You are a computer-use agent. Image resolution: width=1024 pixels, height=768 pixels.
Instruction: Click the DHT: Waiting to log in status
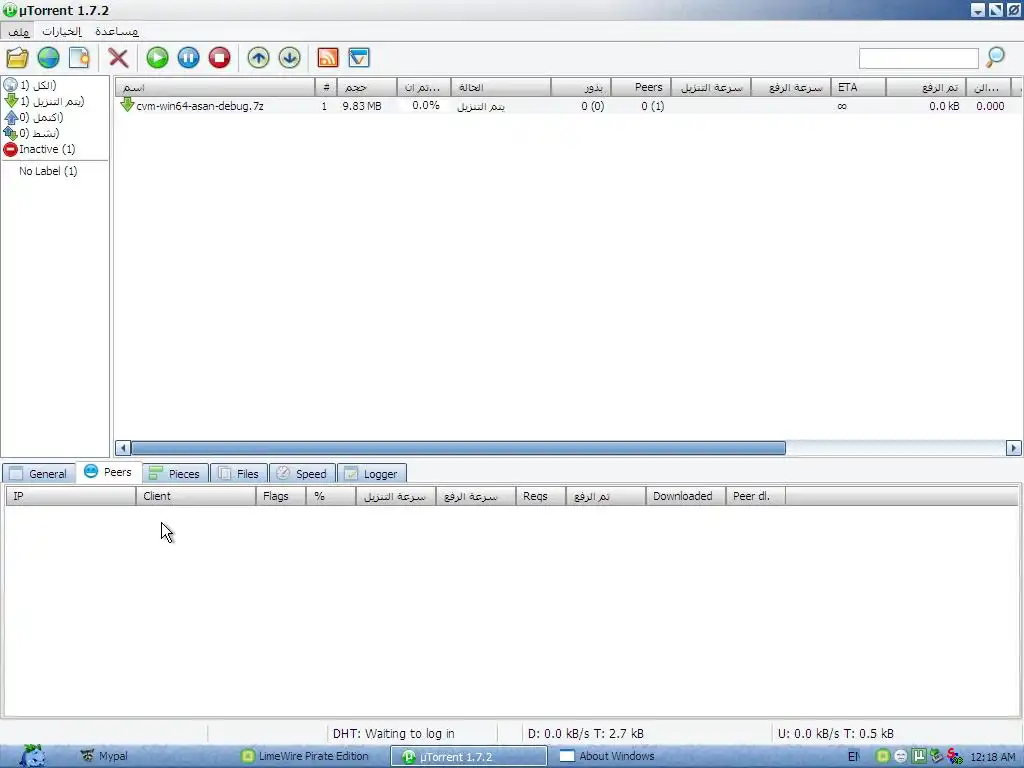point(394,733)
